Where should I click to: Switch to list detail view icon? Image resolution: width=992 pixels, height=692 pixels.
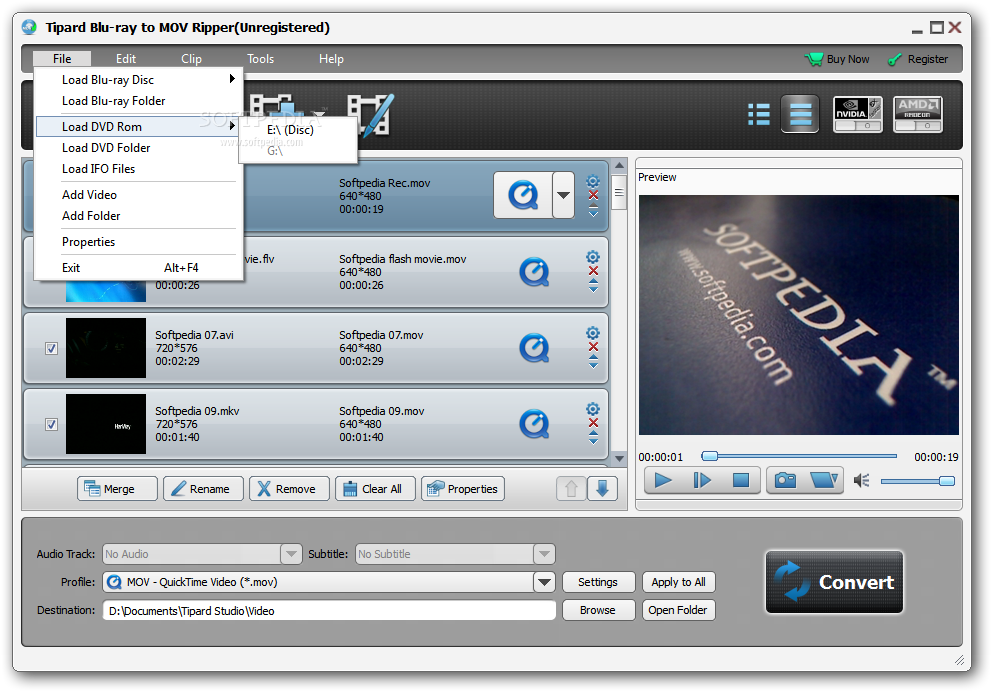coord(759,114)
